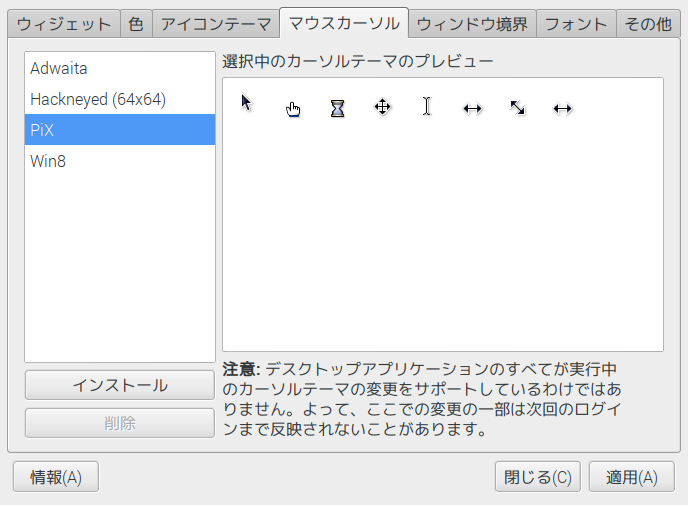Select the Adwaita cursor theme
The width and height of the screenshot is (688, 505).
point(120,68)
